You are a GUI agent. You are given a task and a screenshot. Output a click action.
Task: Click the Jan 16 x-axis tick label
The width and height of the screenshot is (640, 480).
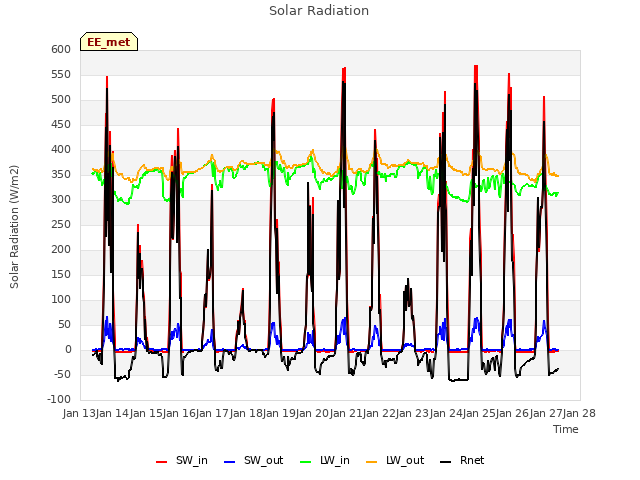(179, 413)
